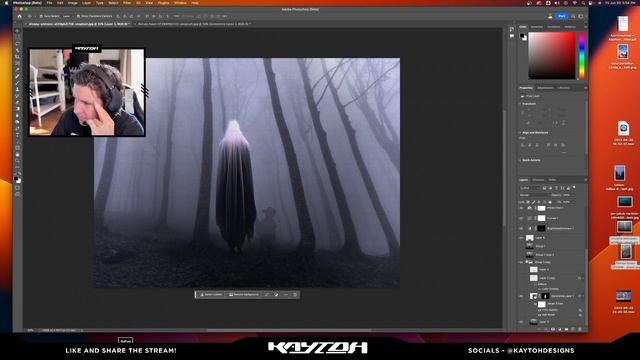Click the Home icon in options bar
This screenshot has width=640, height=360.
19,16
